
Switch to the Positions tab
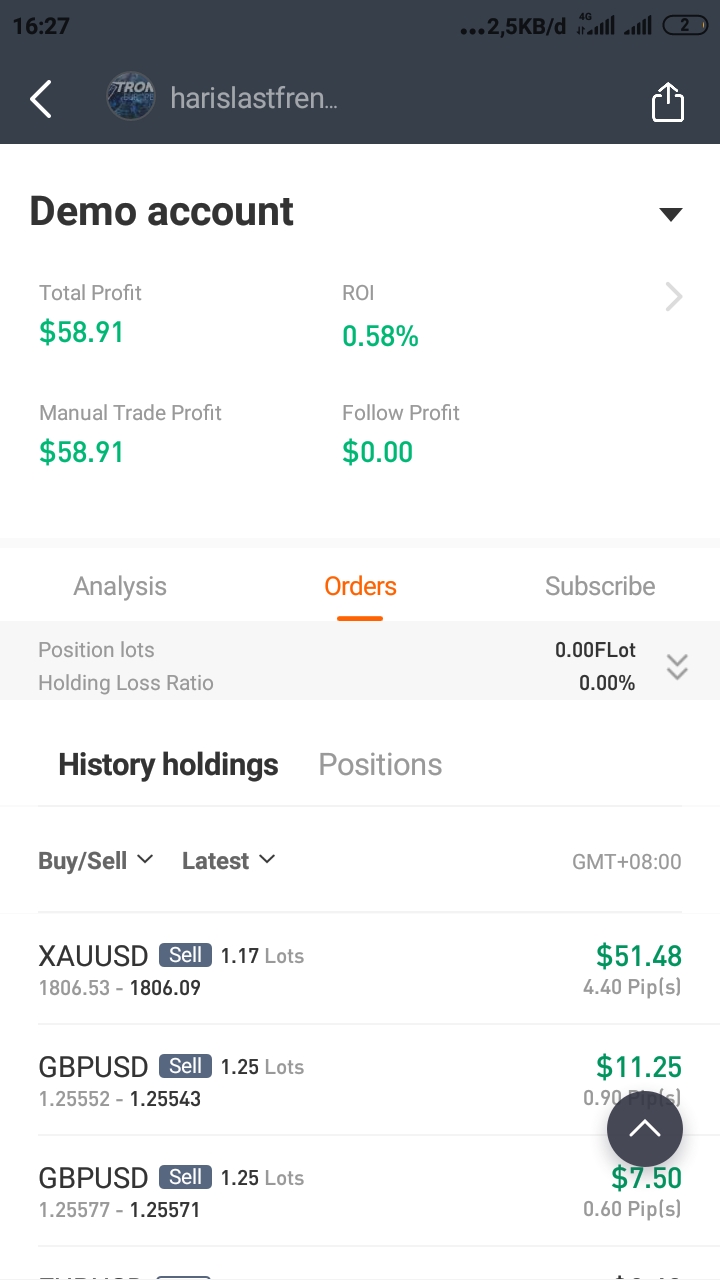(380, 765)
